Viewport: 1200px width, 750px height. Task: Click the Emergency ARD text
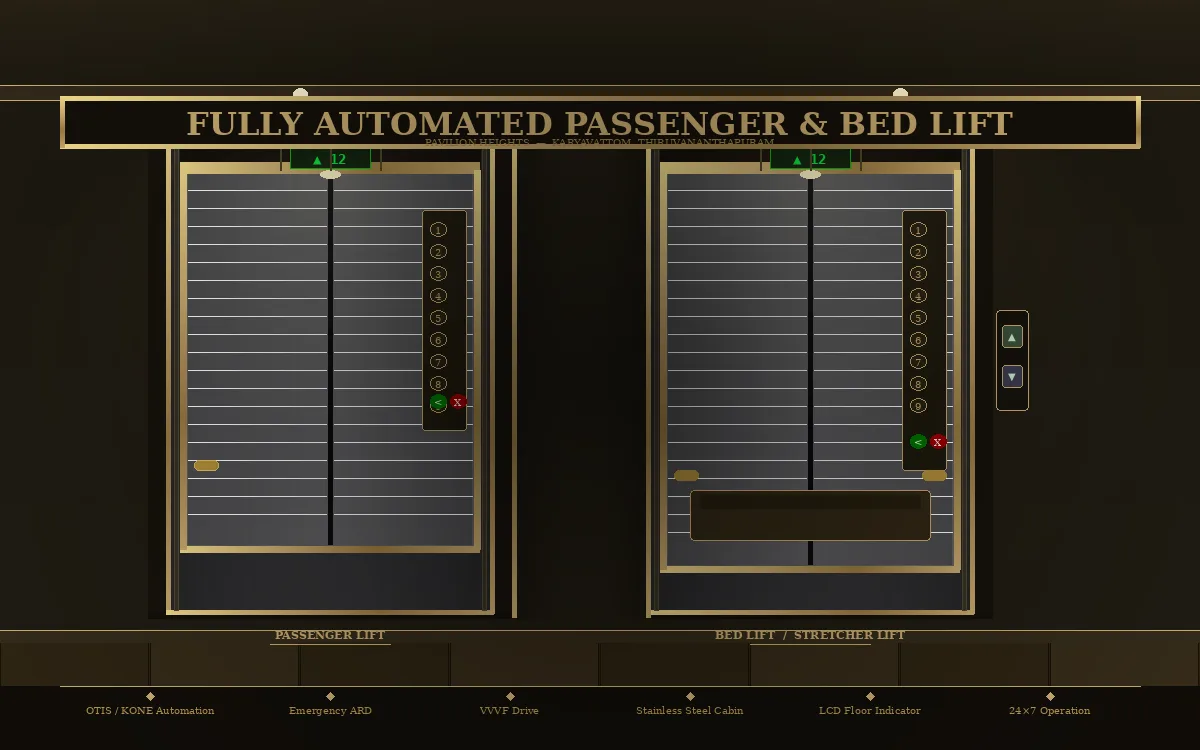tap(330, 711)
